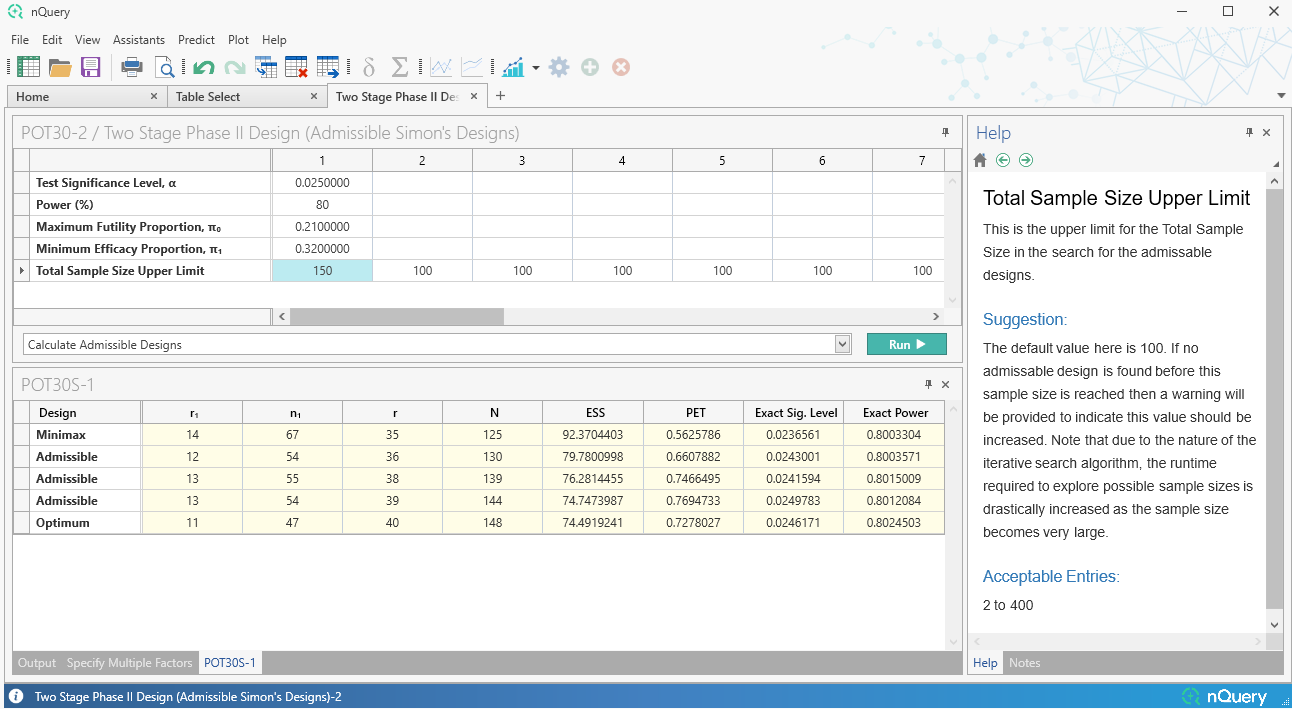Switch to the Table Select tab
Image resolution: width=1292 pixels, height=709 pixels.
click(208, 97)
